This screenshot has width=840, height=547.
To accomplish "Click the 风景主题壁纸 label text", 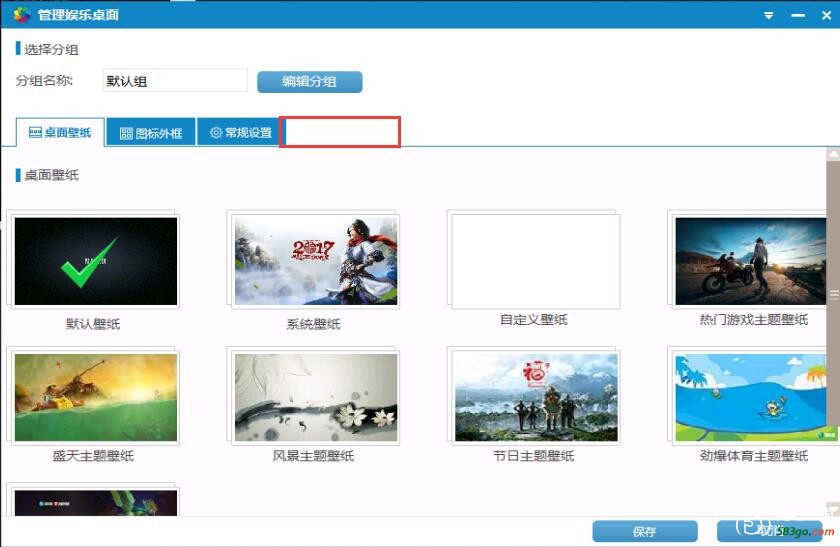I will (x=313, y=456).
